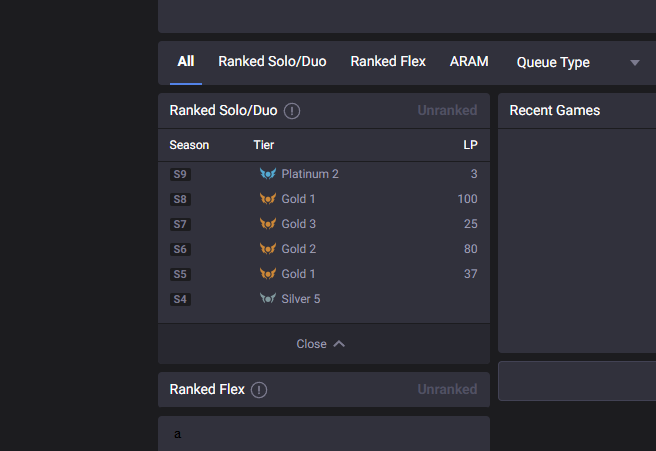Open the ARAM tab
The image size is (656, 451).
469,62
